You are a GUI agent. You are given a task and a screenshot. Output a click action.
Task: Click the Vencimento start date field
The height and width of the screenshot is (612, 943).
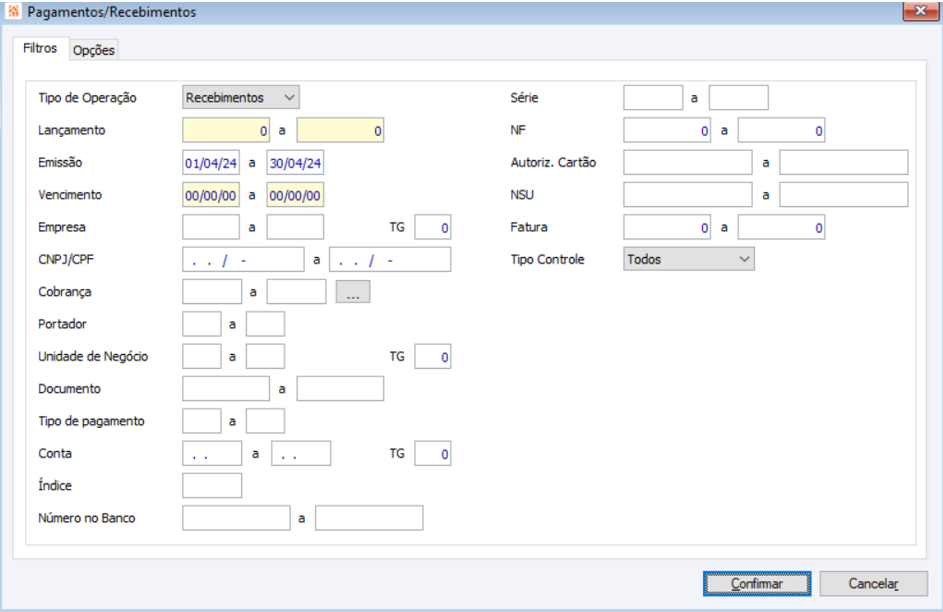click(211, 195)
